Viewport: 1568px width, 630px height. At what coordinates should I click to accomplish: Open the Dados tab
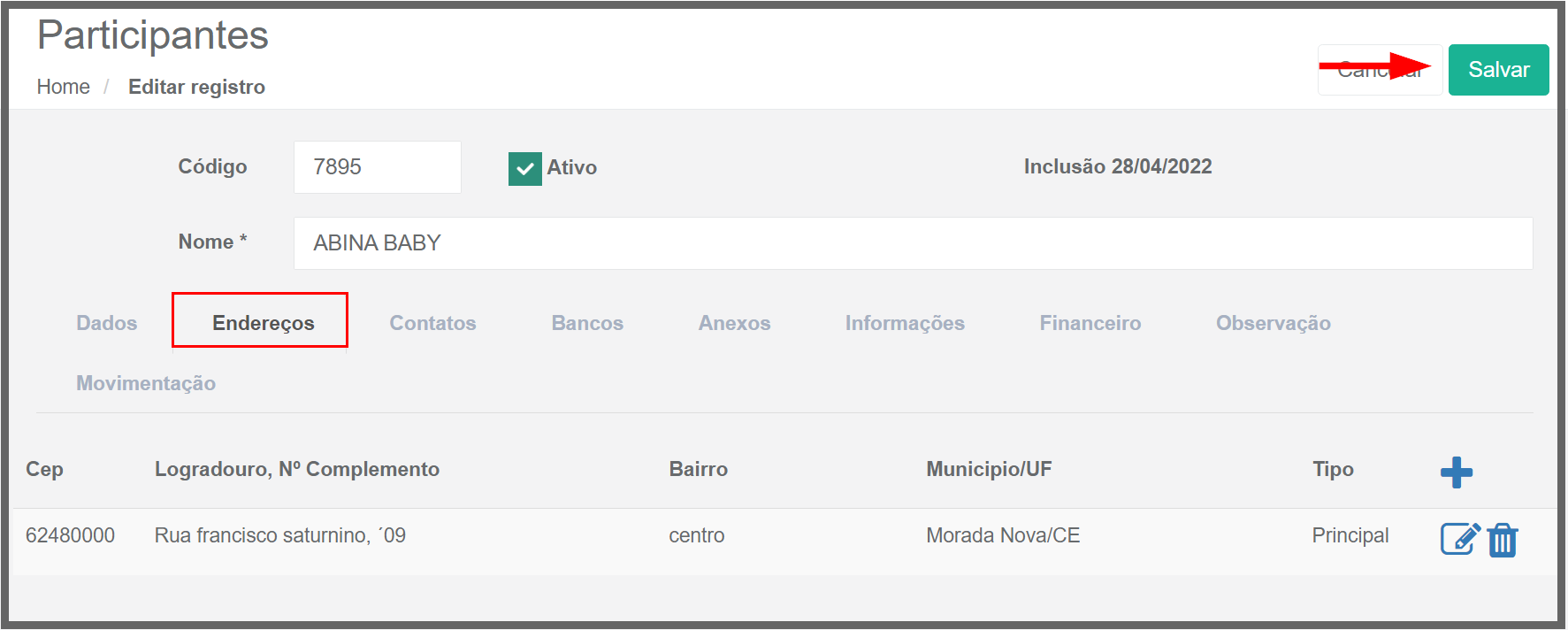tap(107, 323)
